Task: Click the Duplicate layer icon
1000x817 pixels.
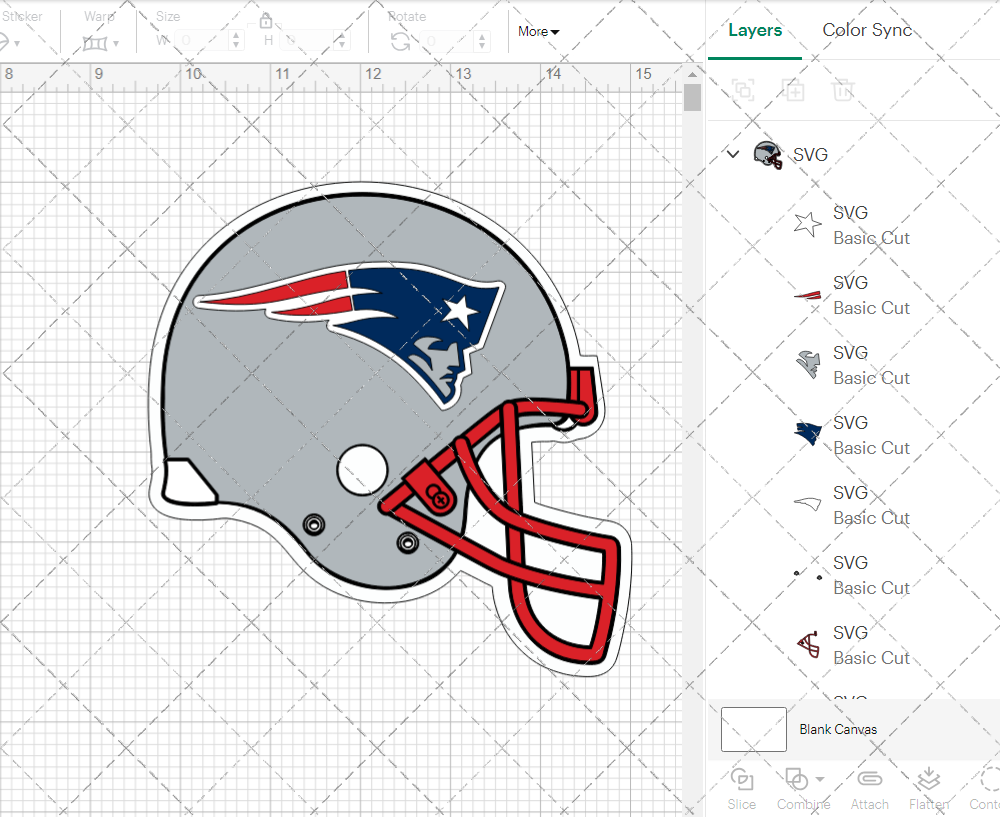Action: [793, 90]
